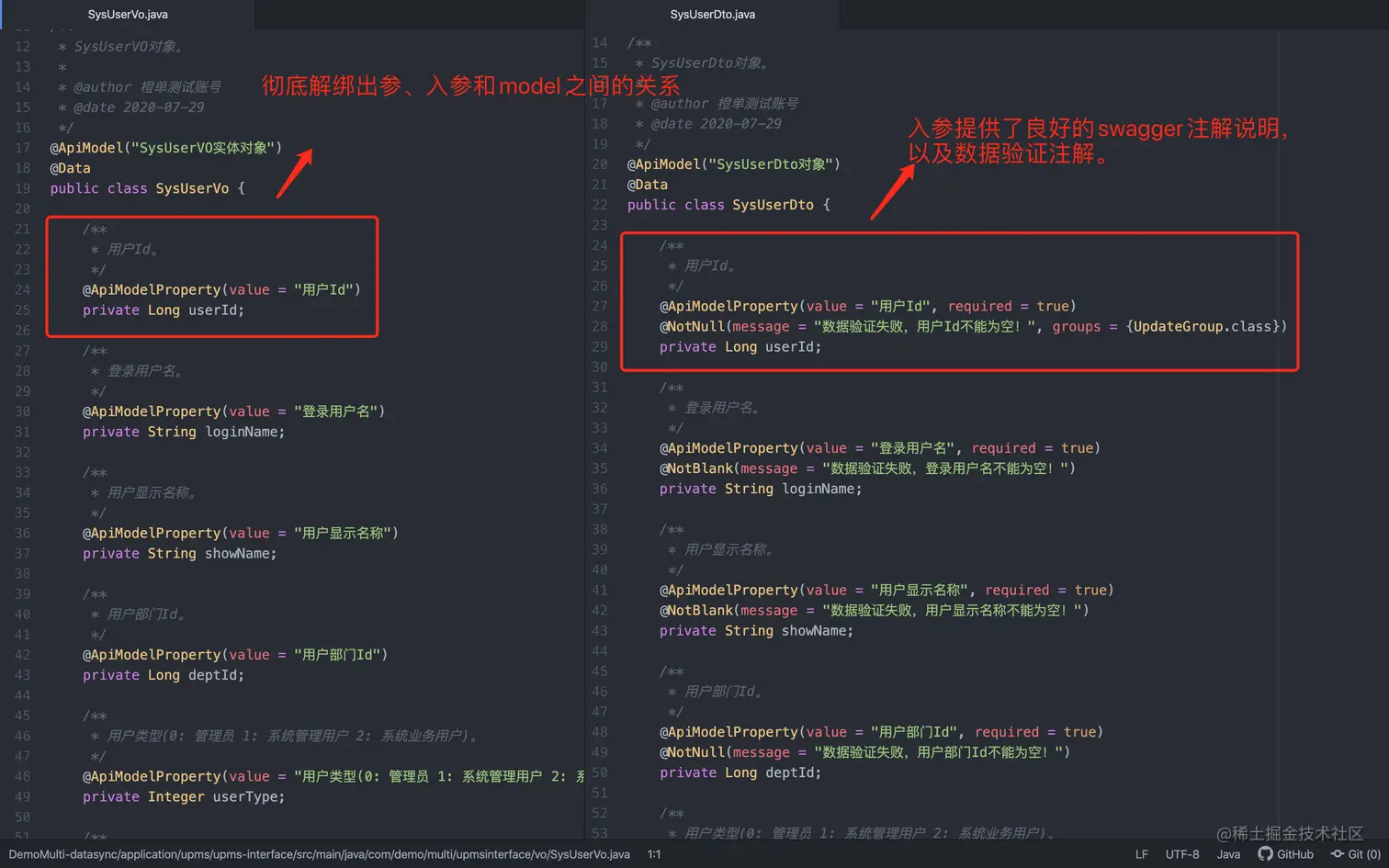Click line number 49 in SysUserVo.java gutter

click(x=22, y=797)
